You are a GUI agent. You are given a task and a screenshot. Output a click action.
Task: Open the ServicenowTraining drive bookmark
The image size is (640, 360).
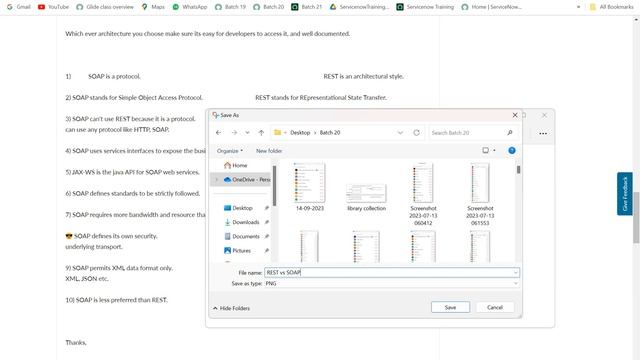coord(360,7)
